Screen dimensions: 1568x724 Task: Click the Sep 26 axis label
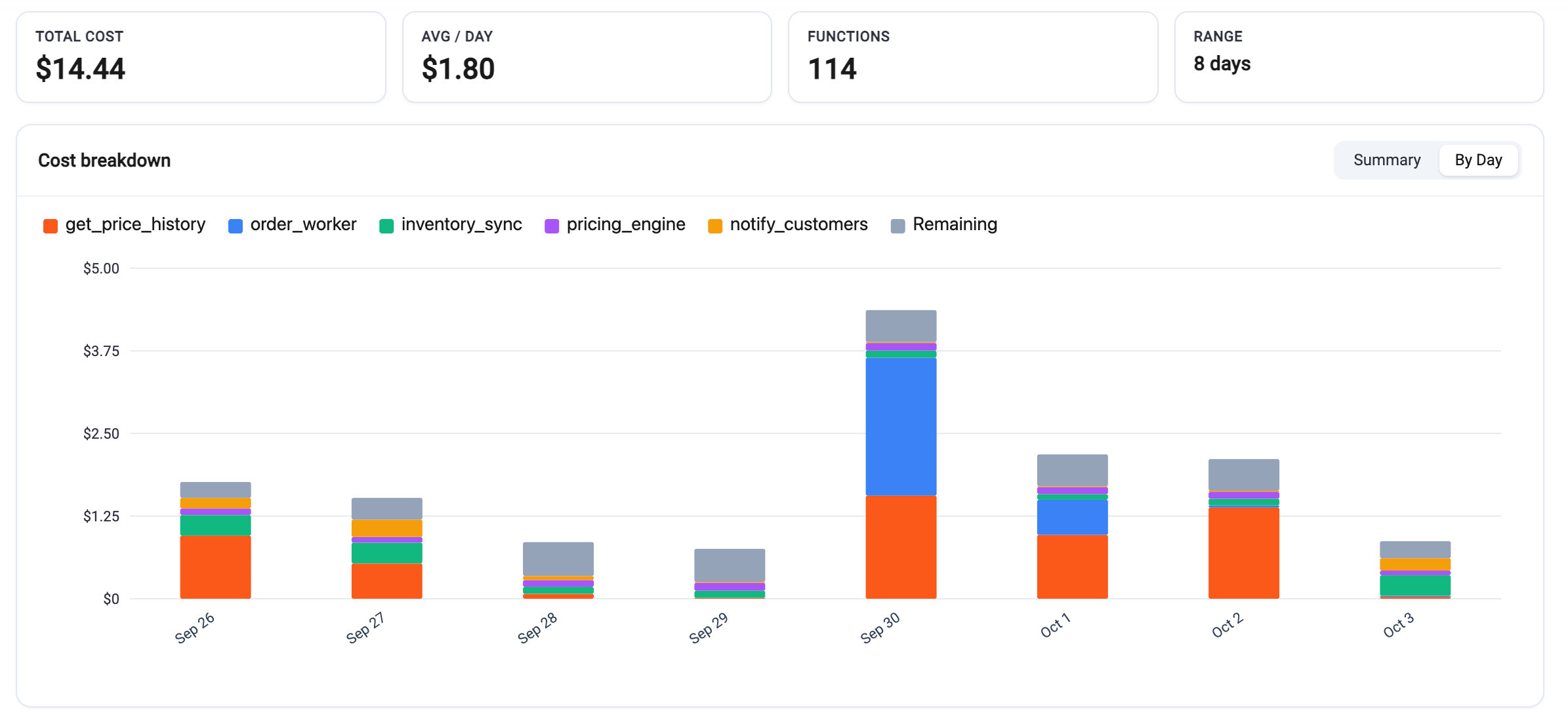tap(194, 628)
